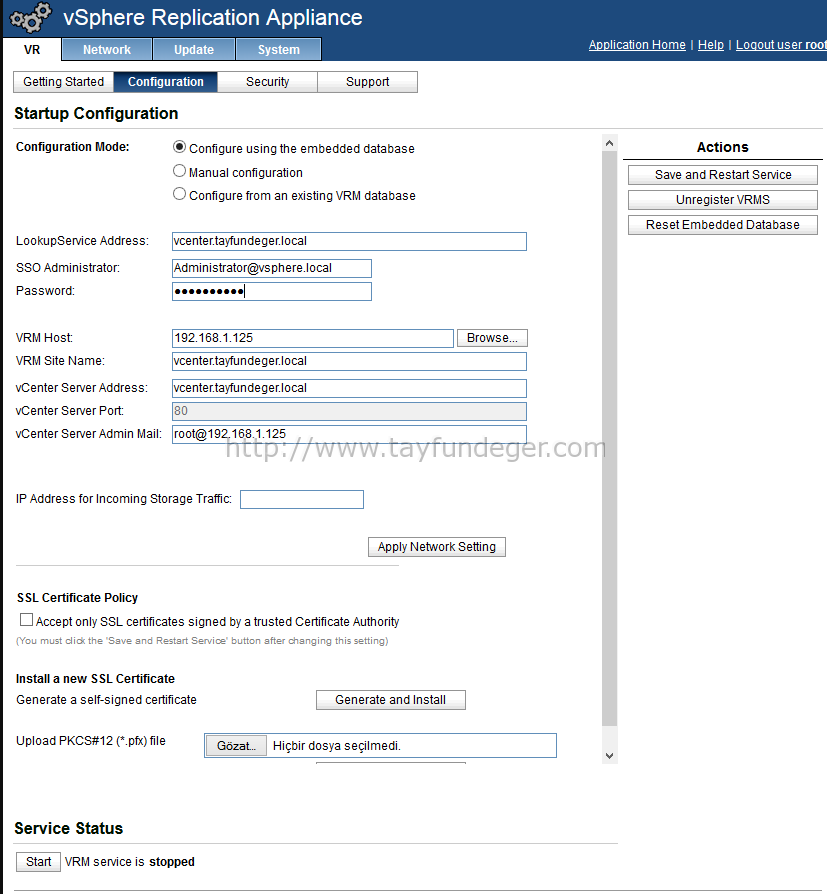Select the Configuration sub-tab
This screenshot has height=894, width=827.
click(165, 82)
